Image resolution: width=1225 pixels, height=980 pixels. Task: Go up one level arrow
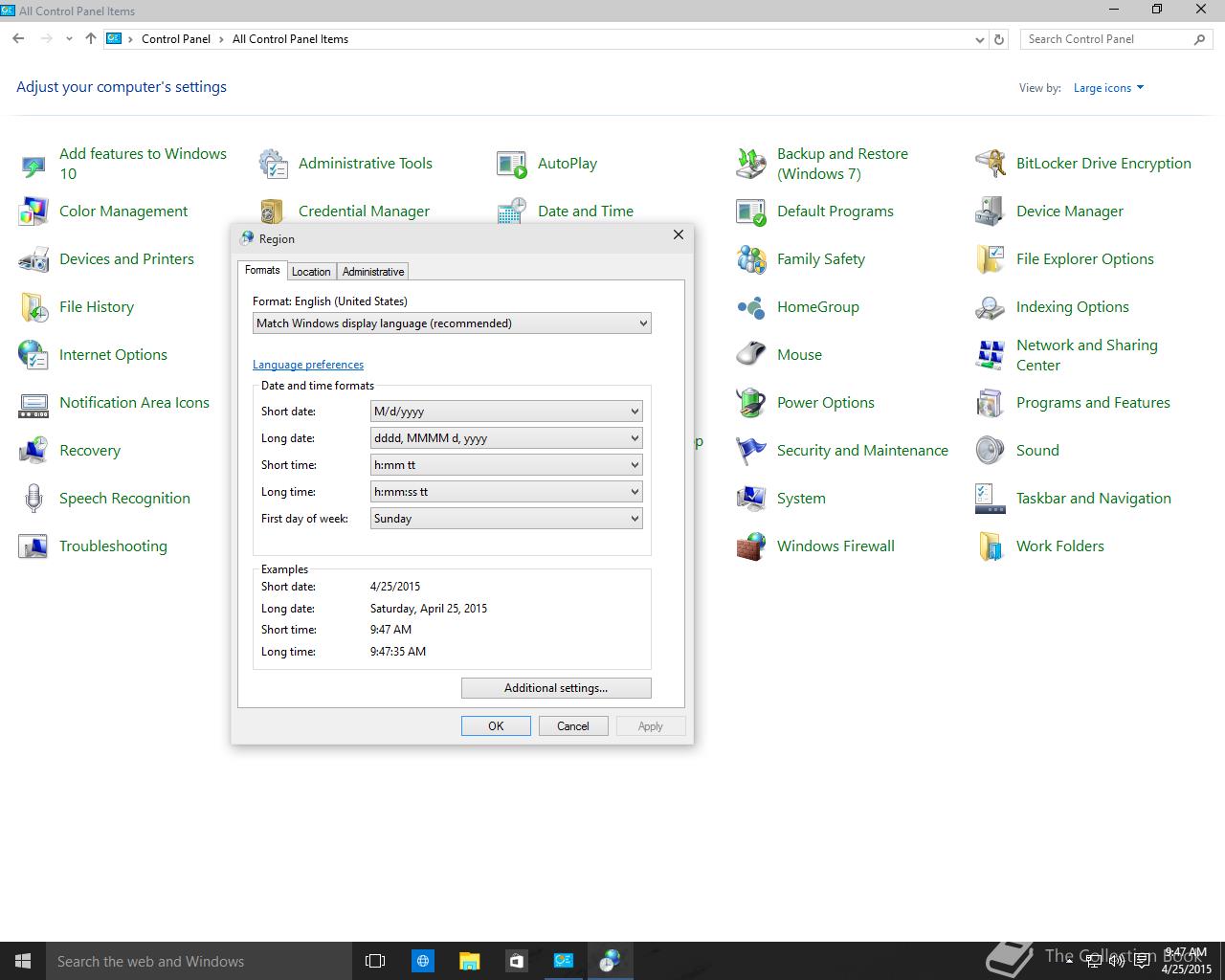pos(91,39)
